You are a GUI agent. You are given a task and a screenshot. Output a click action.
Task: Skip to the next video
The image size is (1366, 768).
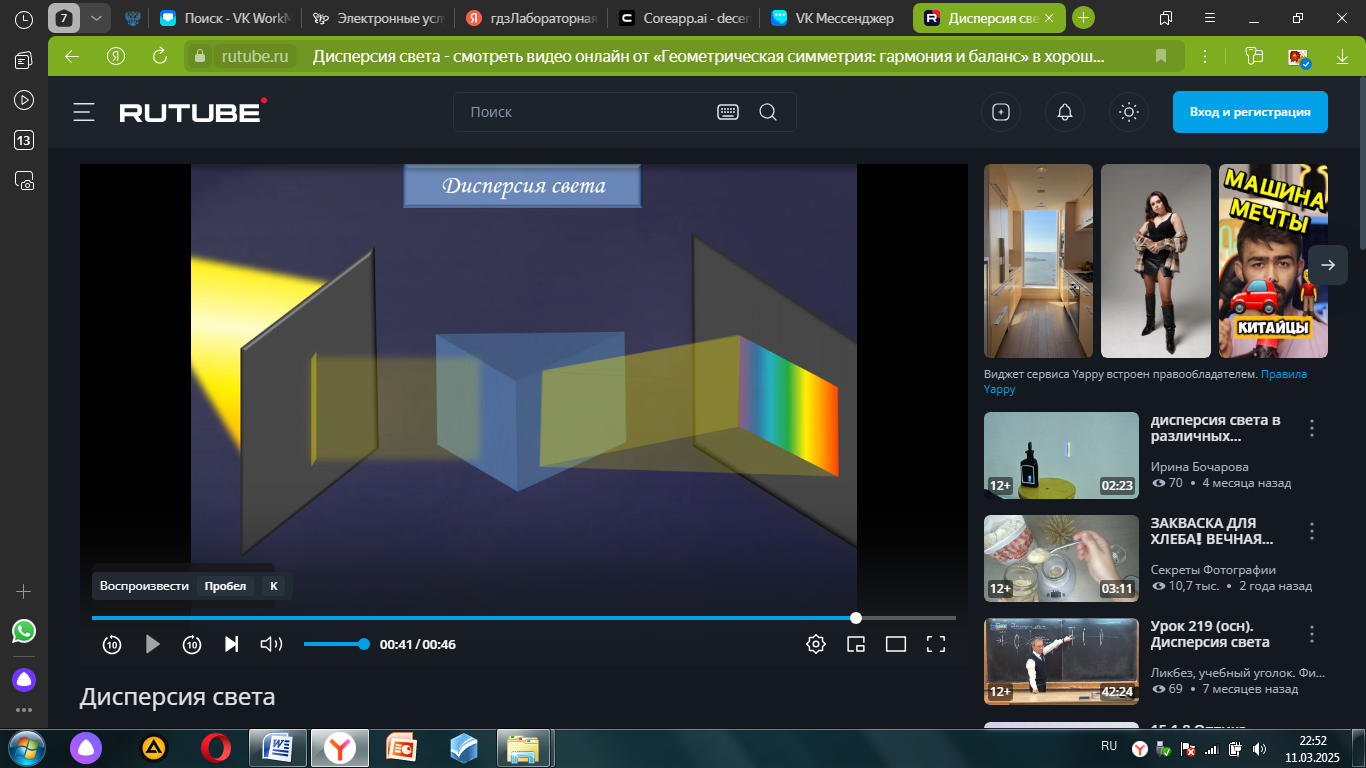232,644
